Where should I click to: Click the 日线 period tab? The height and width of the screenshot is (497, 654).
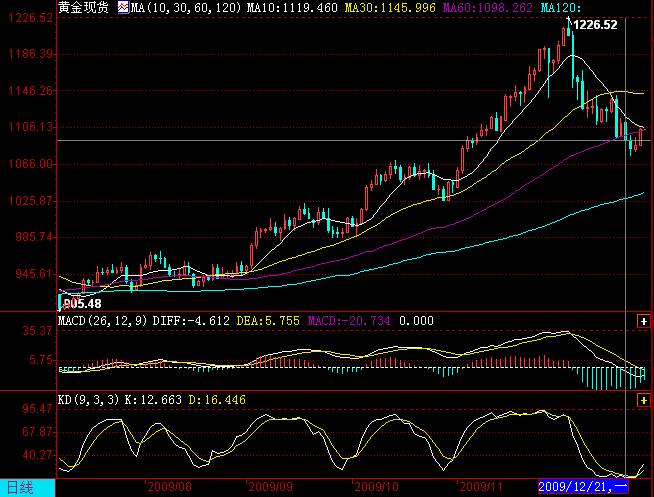[x=20, y=488]
